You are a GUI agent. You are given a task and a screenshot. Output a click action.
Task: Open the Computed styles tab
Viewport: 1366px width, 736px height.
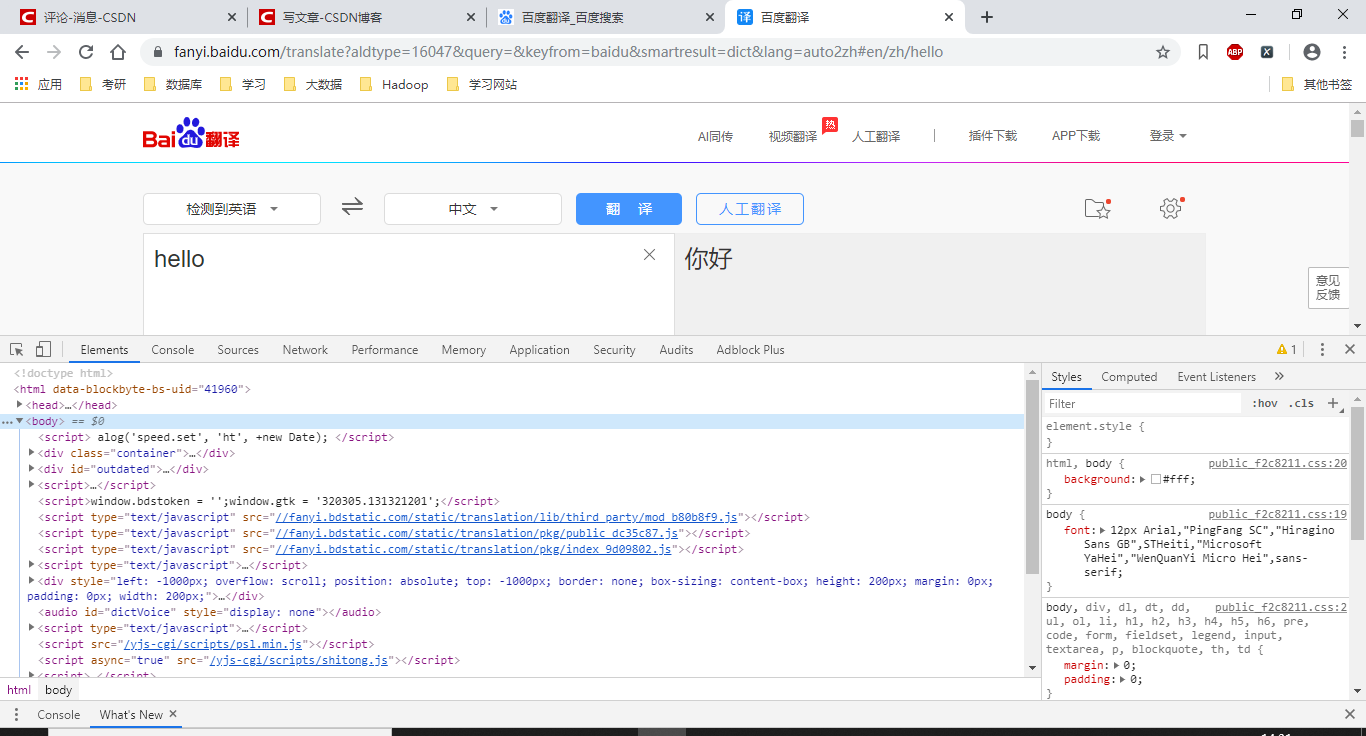1129,377
